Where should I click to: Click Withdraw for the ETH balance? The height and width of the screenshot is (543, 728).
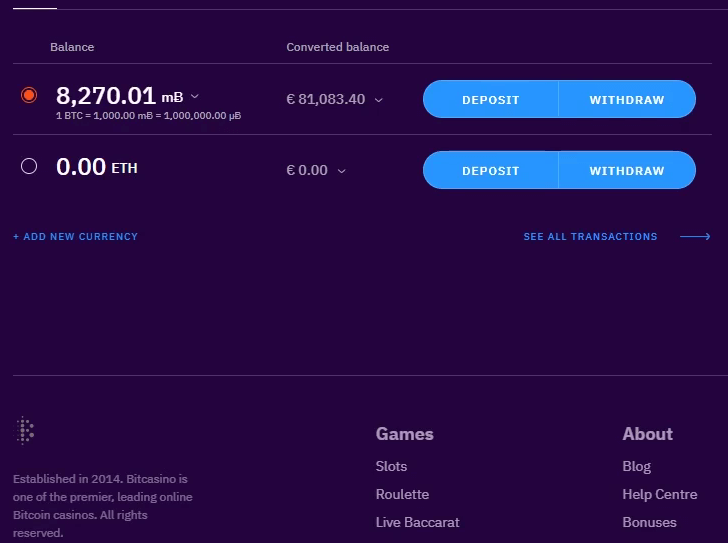click(627, 170)
